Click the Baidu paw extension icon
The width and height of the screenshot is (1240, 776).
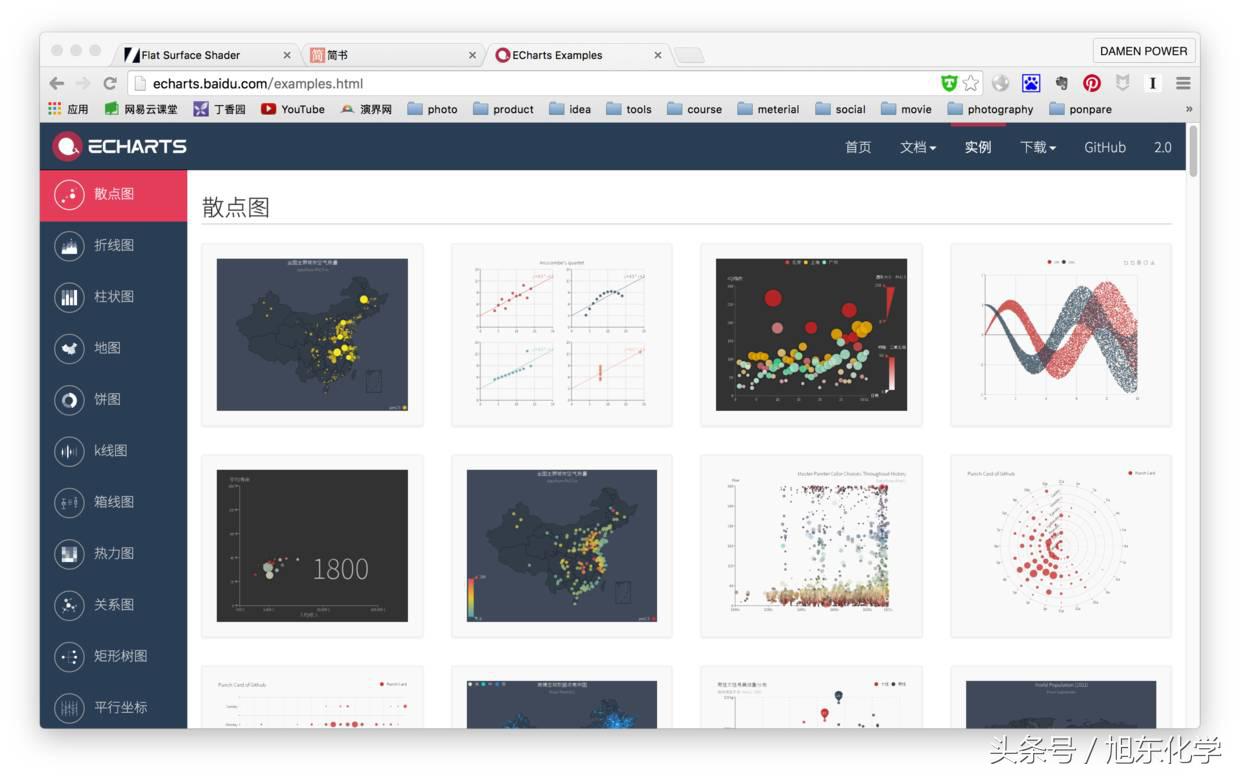(1031, 83)
